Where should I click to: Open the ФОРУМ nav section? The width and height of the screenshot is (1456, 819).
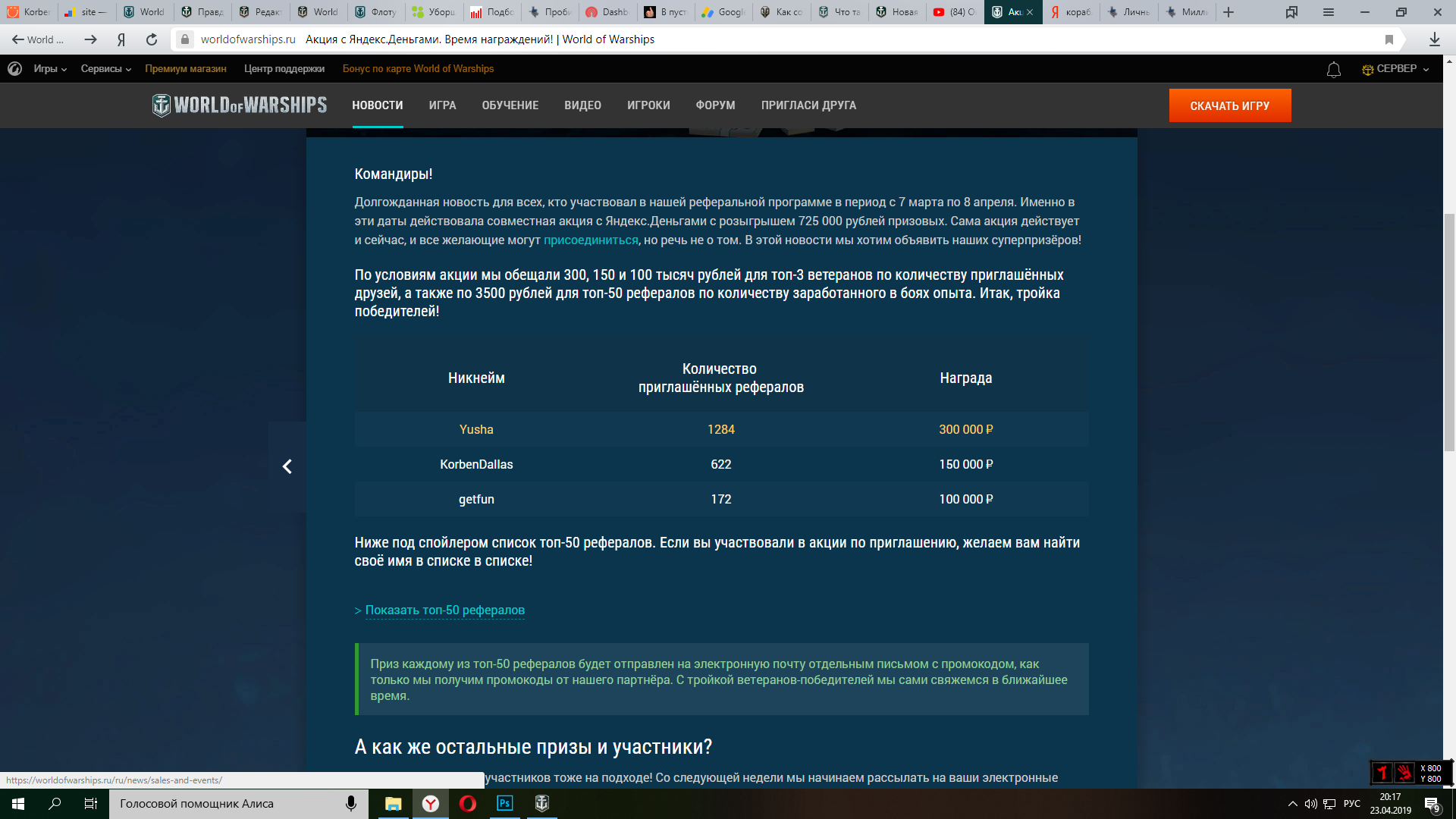pyautogui.click(x=716, y=105)
